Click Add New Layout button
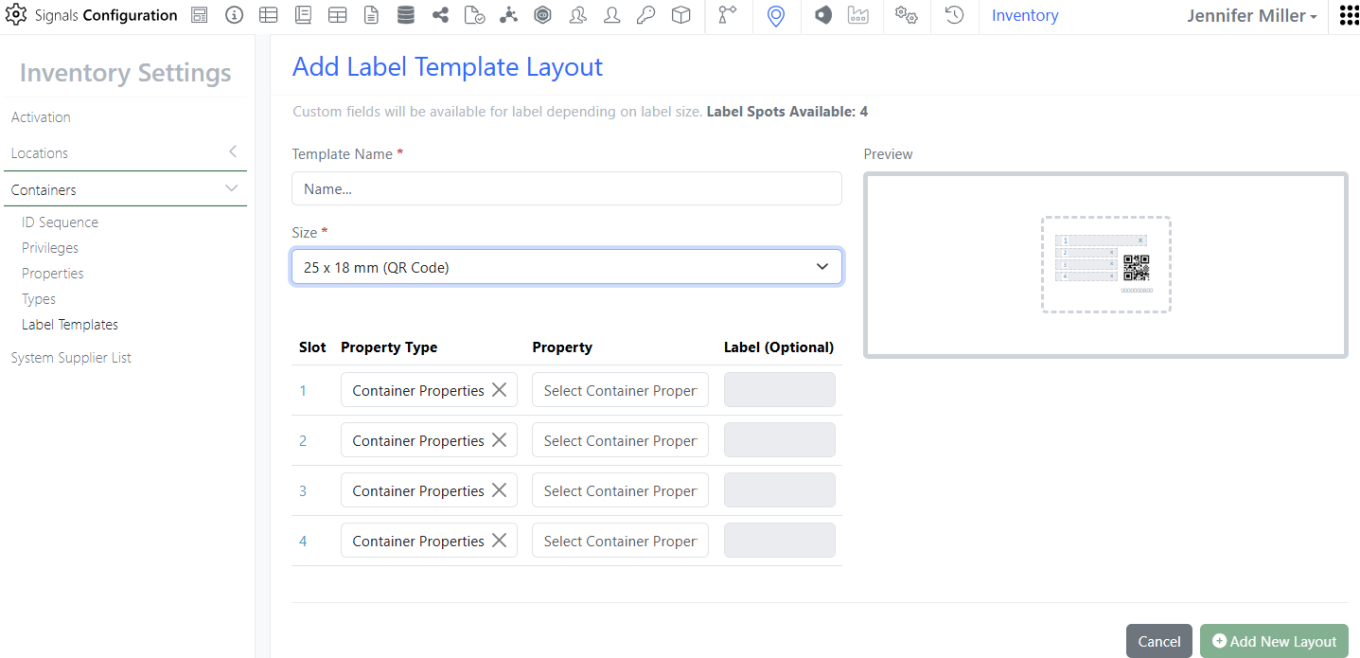The height and width of the screenshot is (658, 1360). pos(1274,641)
